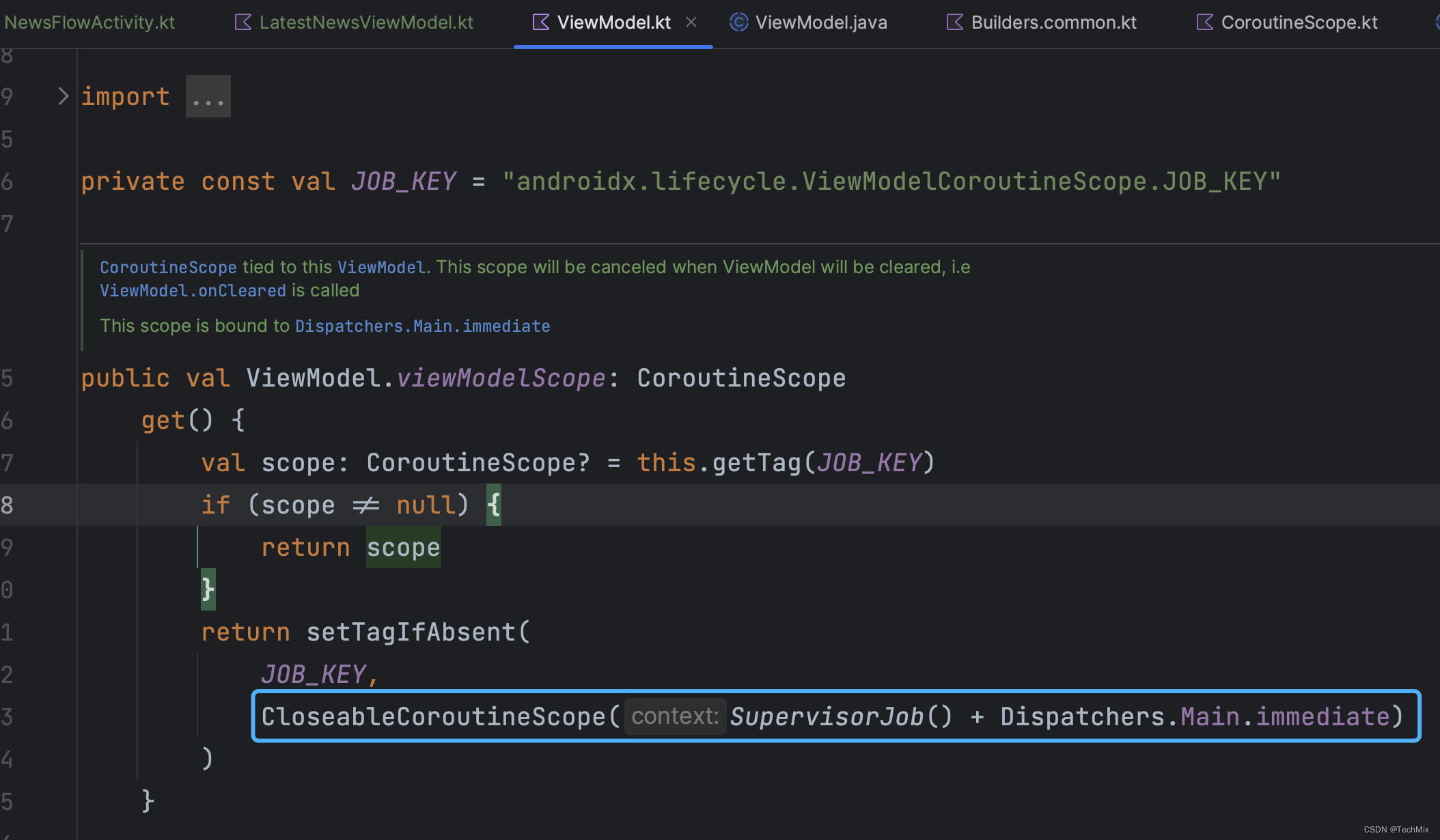Image resolution: width=1440 pixels, height=840 pixels.
Task: Click Java class icon on ViewModel.java tab
Action: [738, 23]
